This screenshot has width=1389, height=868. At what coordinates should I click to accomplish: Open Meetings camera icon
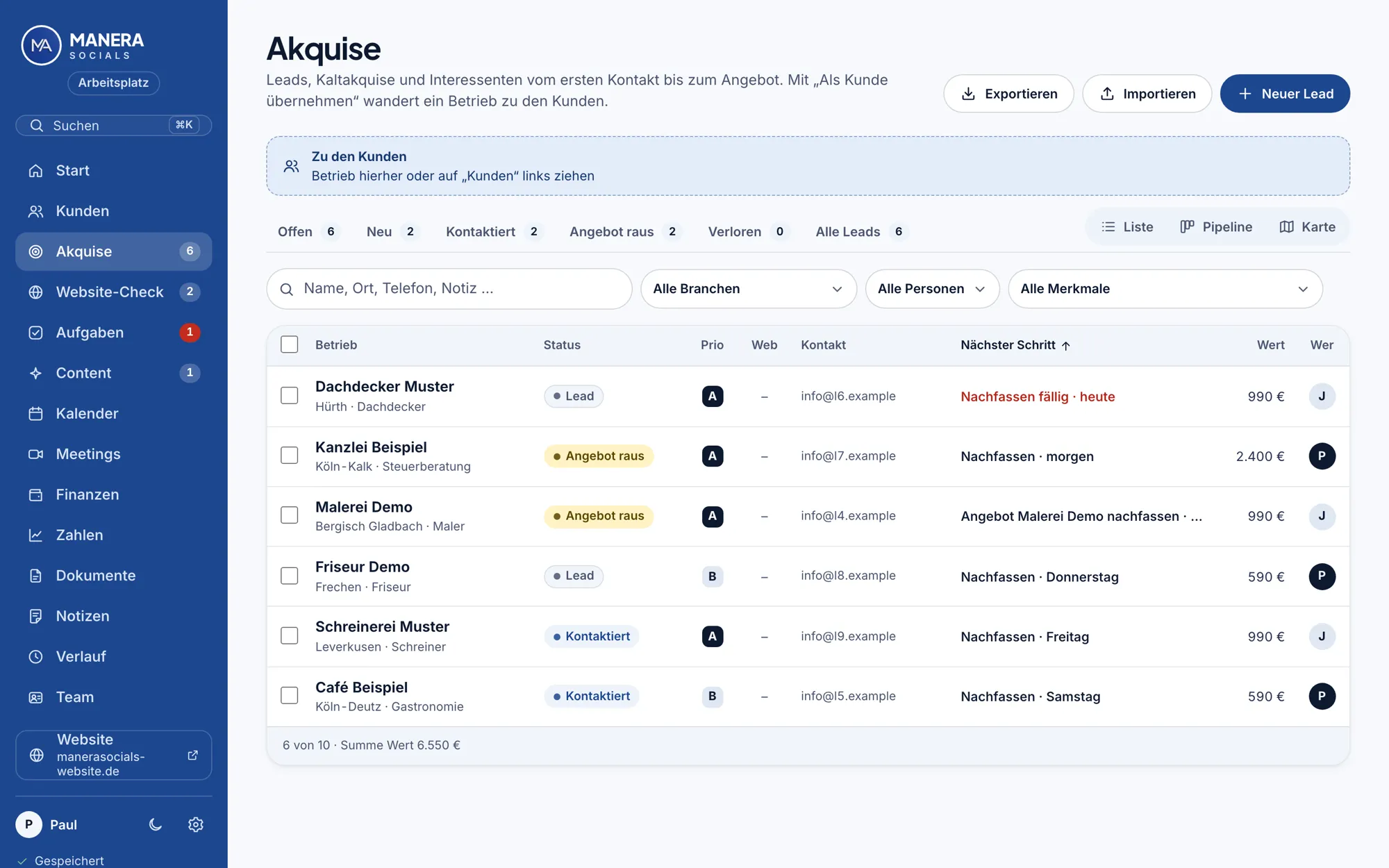tap(35, 454)
